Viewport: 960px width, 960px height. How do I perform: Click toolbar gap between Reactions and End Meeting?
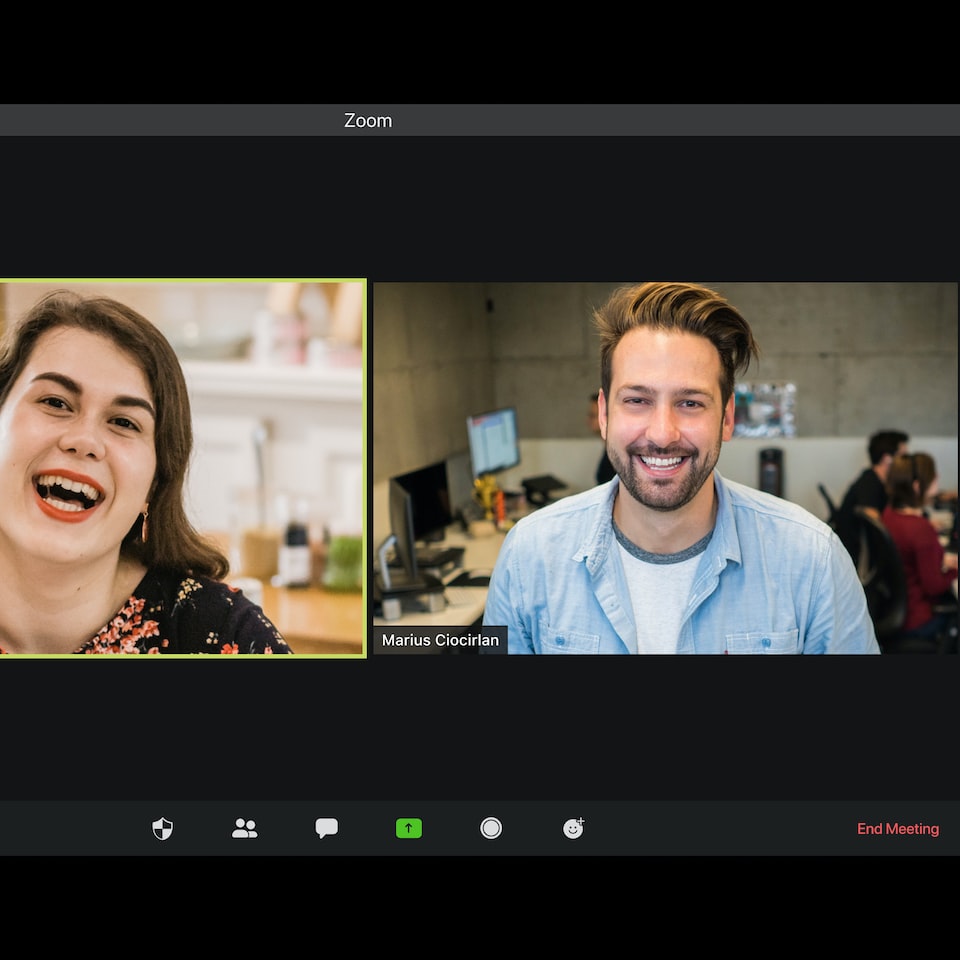715,828
